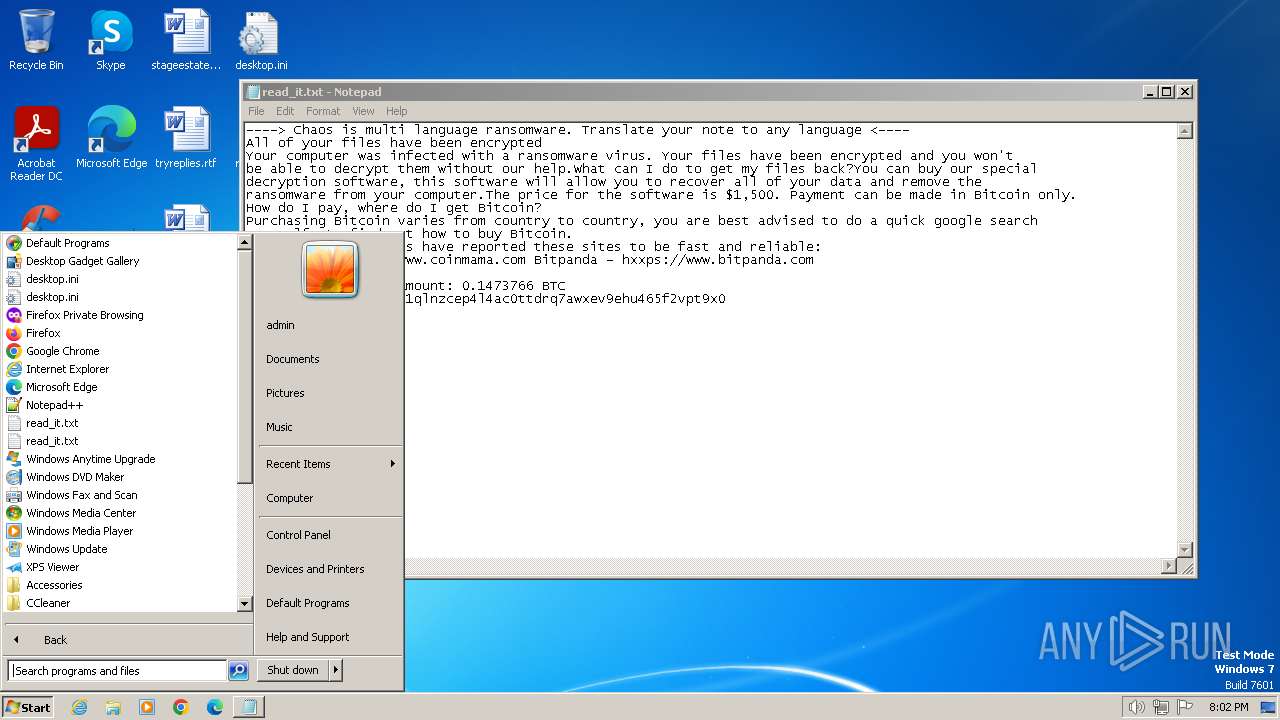Open Control Panel from Start menu
Viewport: 1280px width, 720px height.
(x=298, y=535)
